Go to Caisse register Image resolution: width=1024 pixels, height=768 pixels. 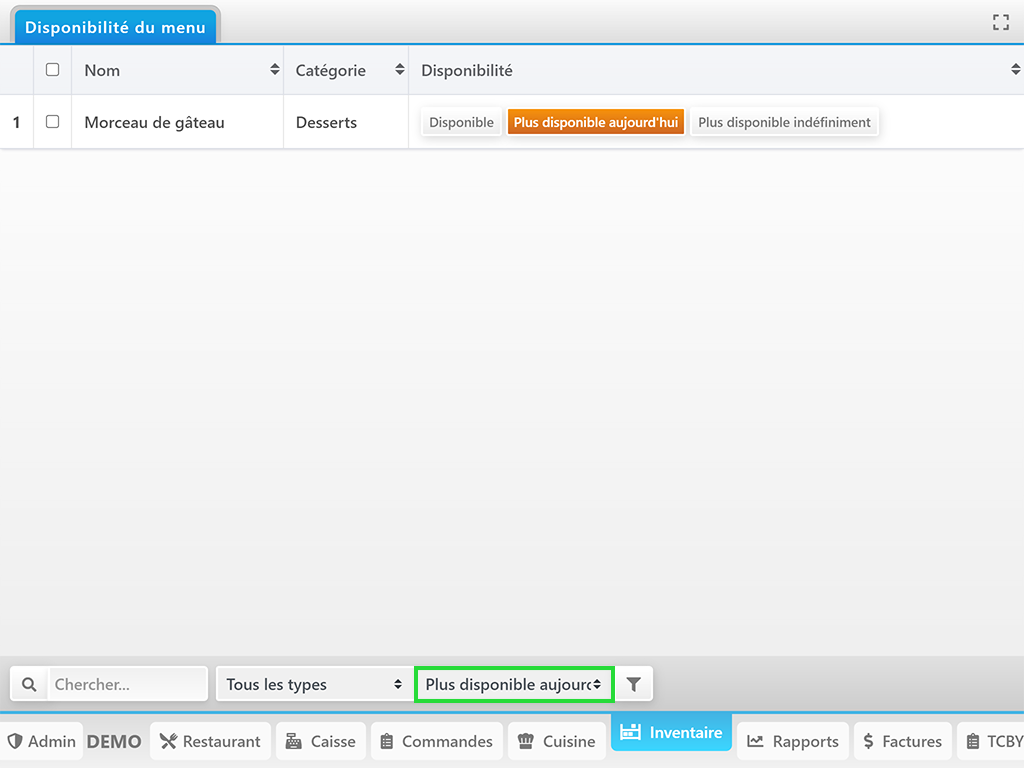pos(320,742)
